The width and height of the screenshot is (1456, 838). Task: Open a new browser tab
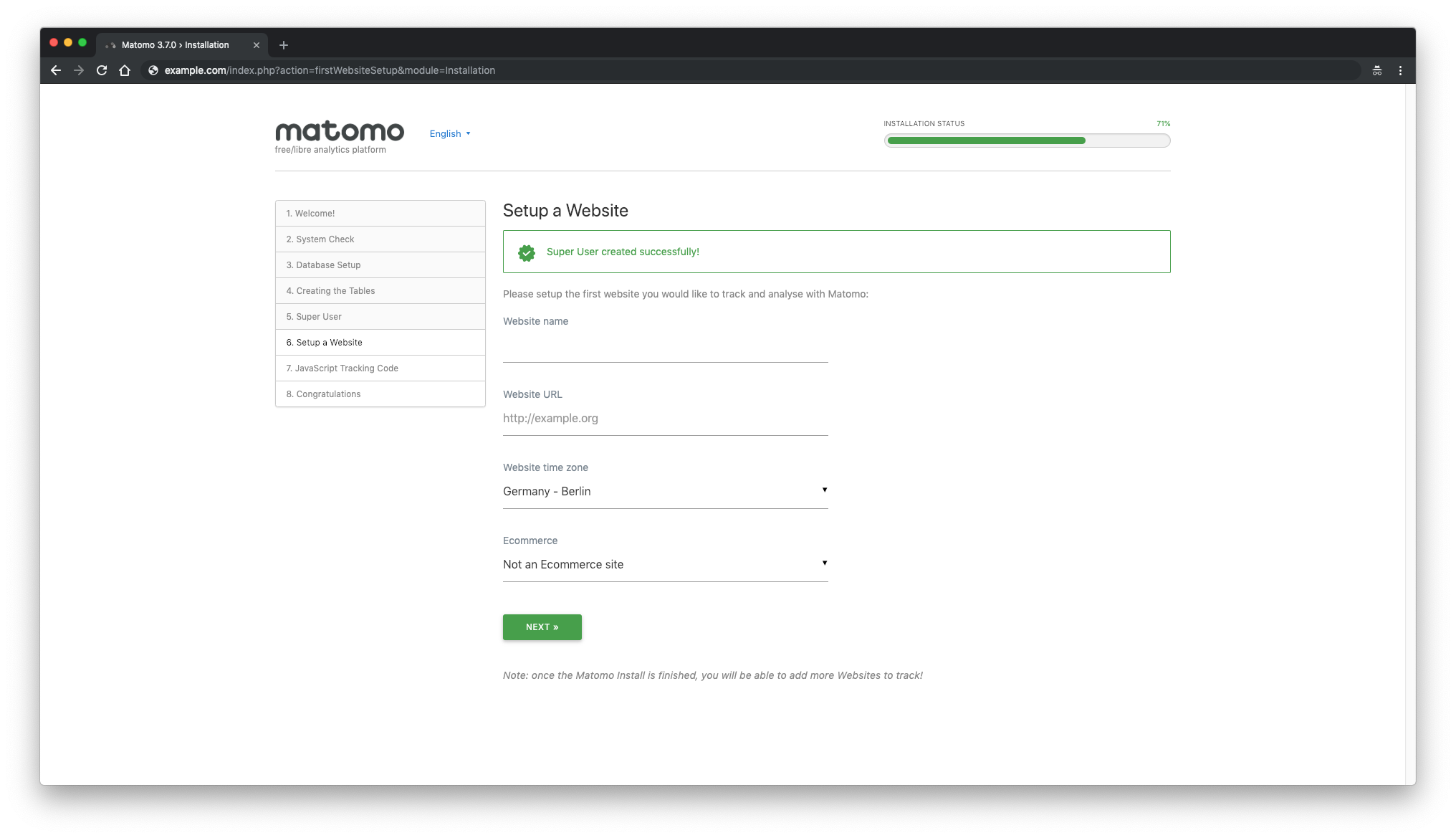tap(283, 44)
